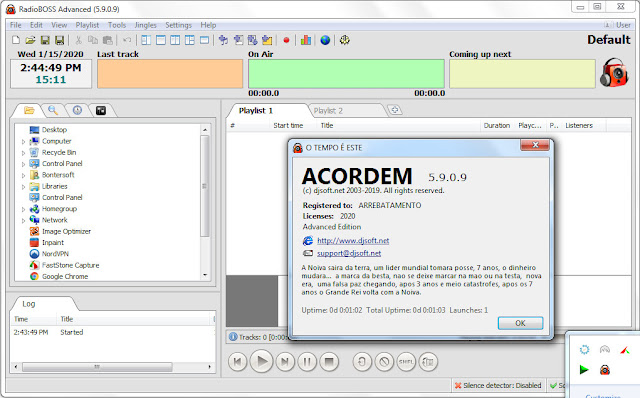Select the fifth compact layout icon
Screen dimensions: 640x398
pos(204,40)
